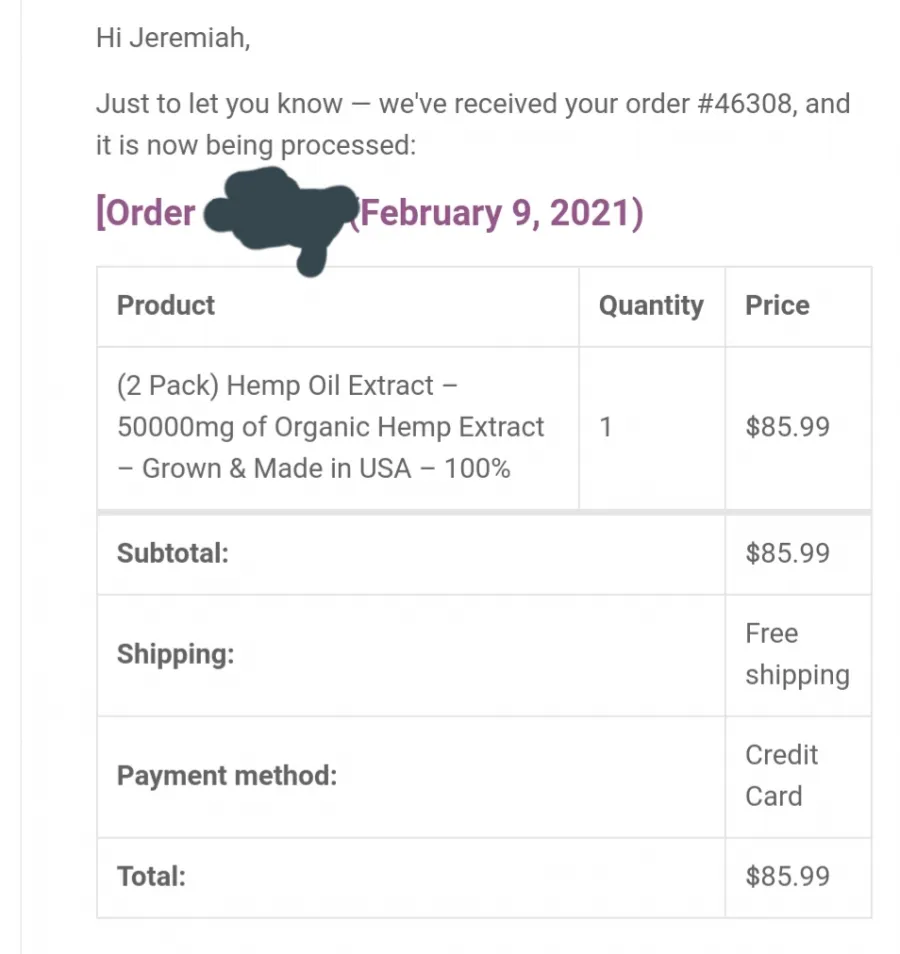Click the February 9, 2021 date text
The height and width of the screenshot is (954, 900).
tap(501, 213)
